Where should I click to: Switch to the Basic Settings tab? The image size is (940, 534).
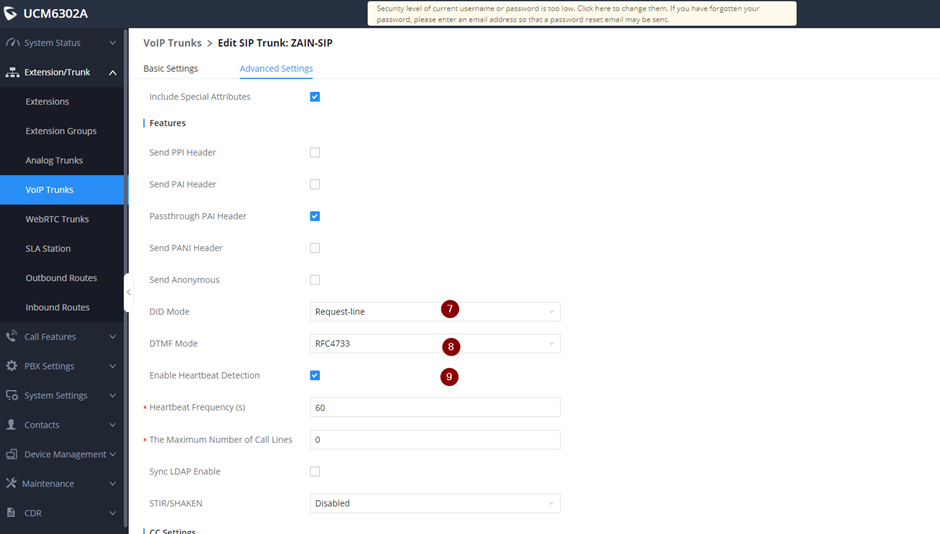pyautogui.click(x=171, y=69)
